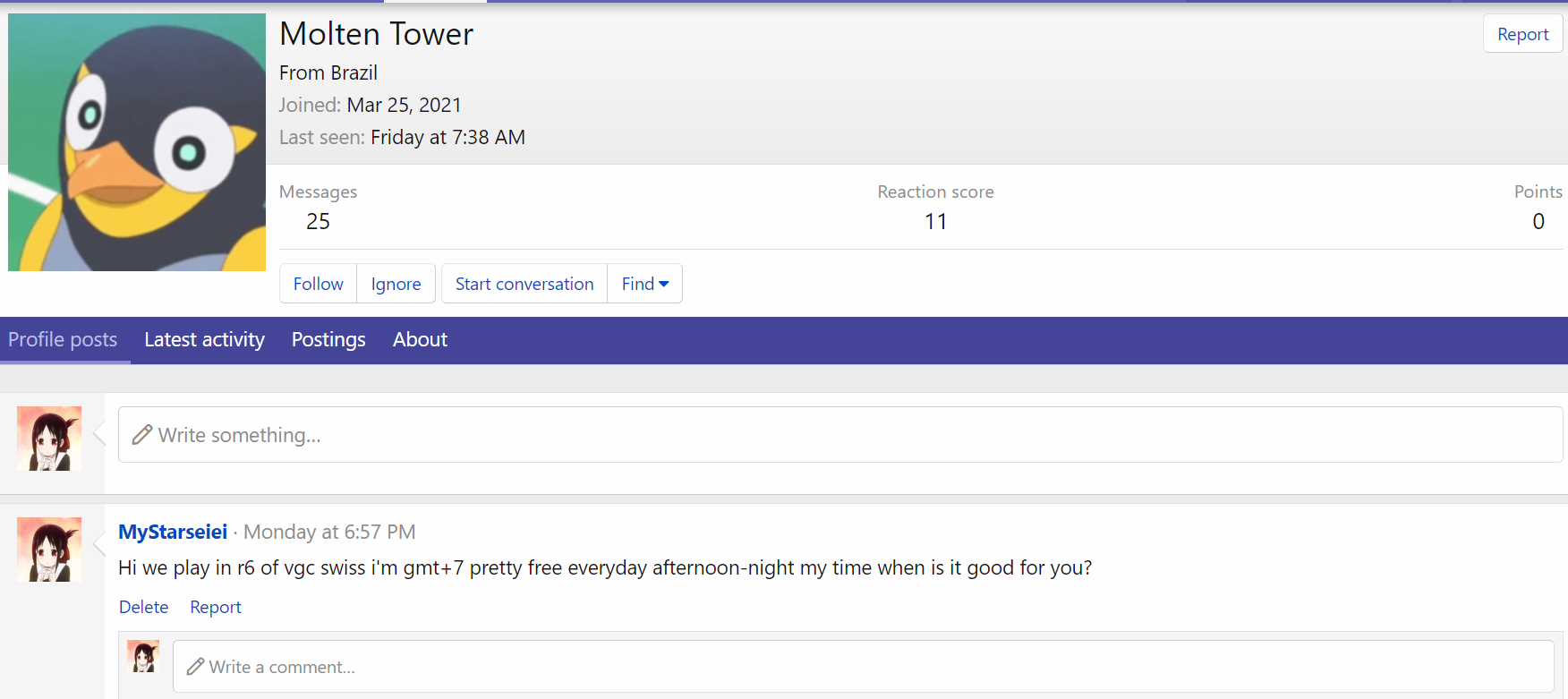The image size is (1568, 699).
Task: Click the 'Mar 25, 2021' join date
Action: coord(405,105)
